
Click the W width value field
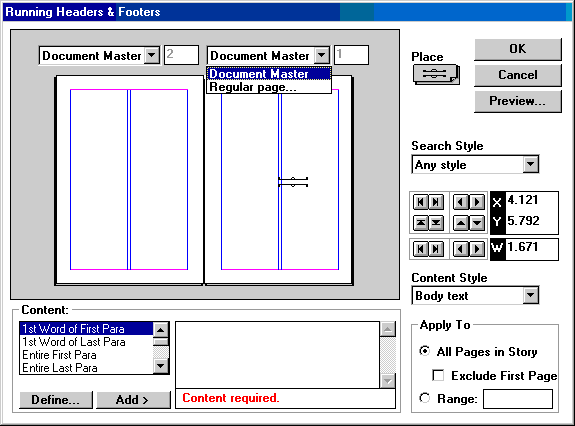coord(531,249)
